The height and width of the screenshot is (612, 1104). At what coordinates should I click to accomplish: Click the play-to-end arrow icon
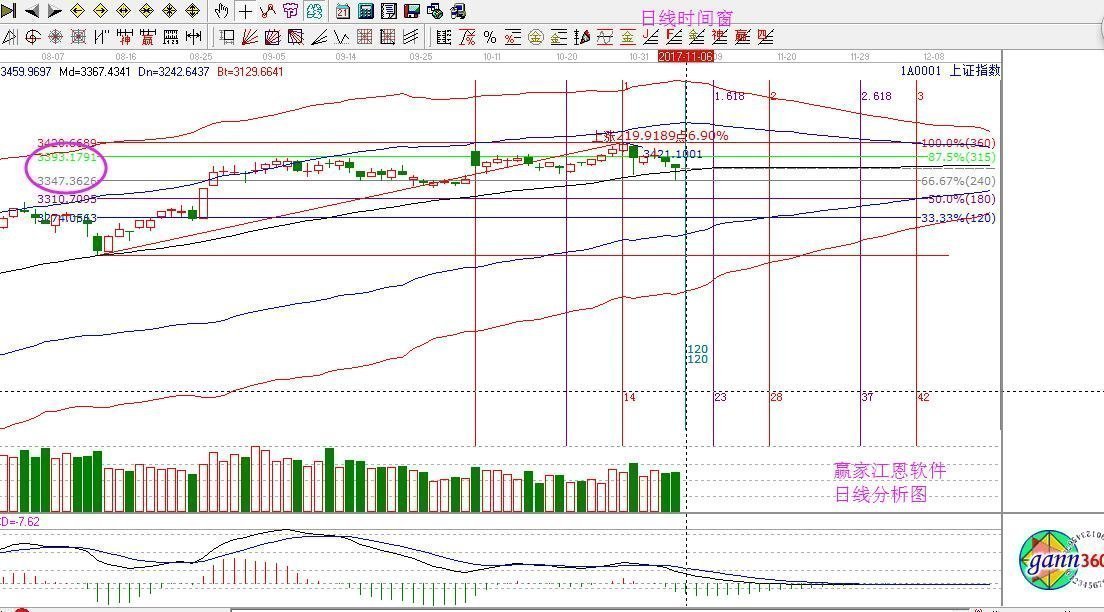point(8,11)
